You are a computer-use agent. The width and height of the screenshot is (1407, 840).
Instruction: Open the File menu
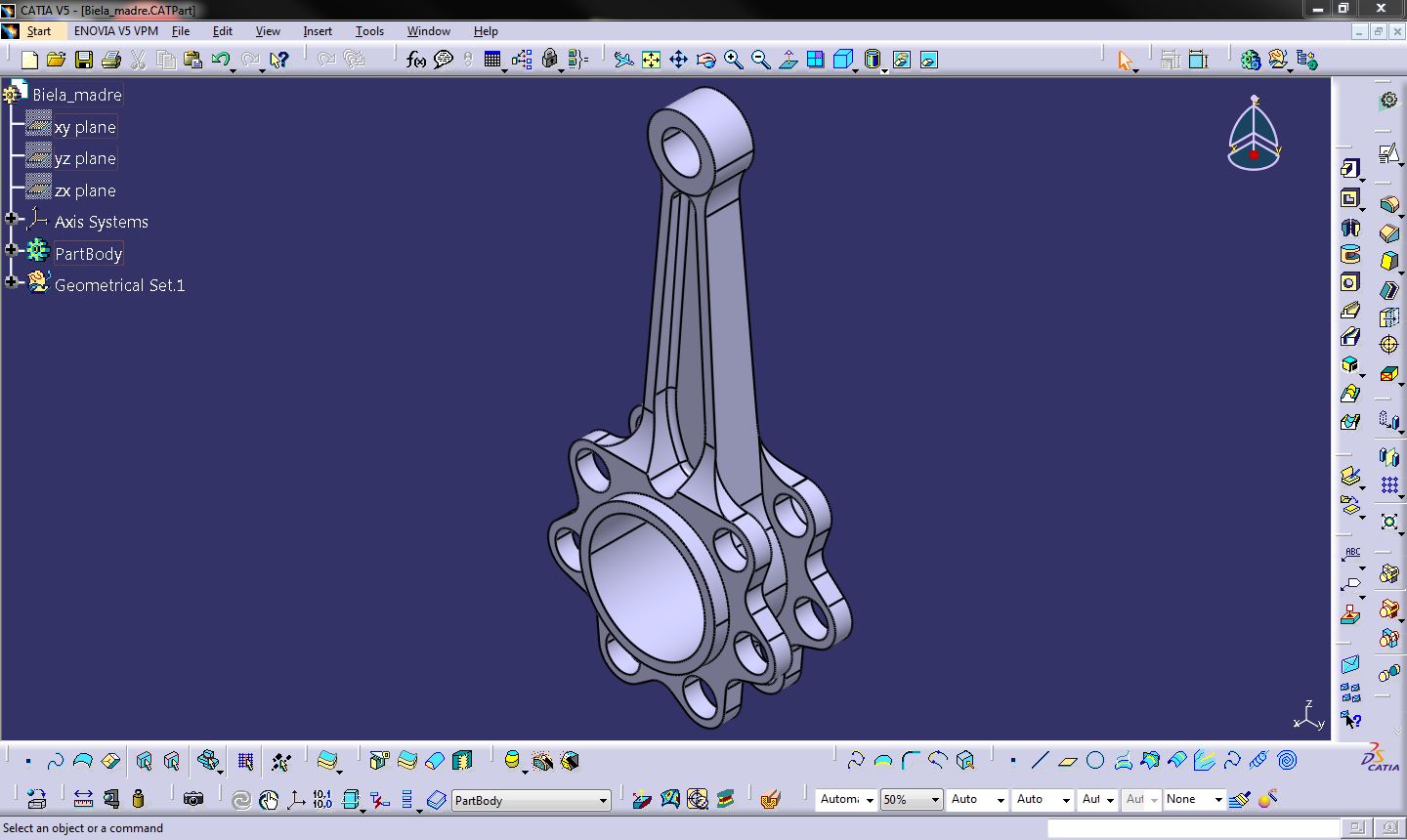181,31
